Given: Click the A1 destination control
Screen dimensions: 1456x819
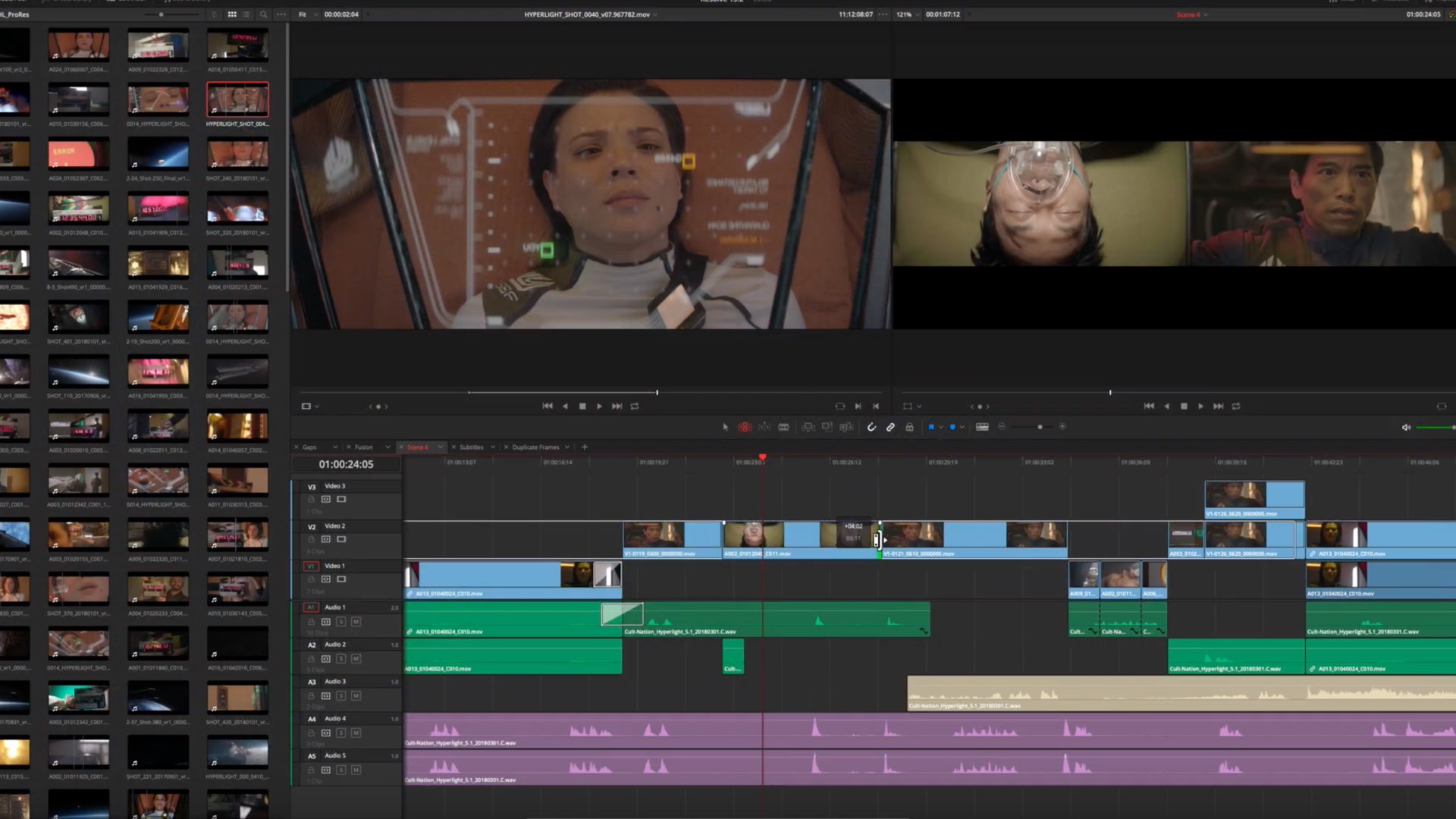Looking at the screenshot, I should tap(310, 607).
